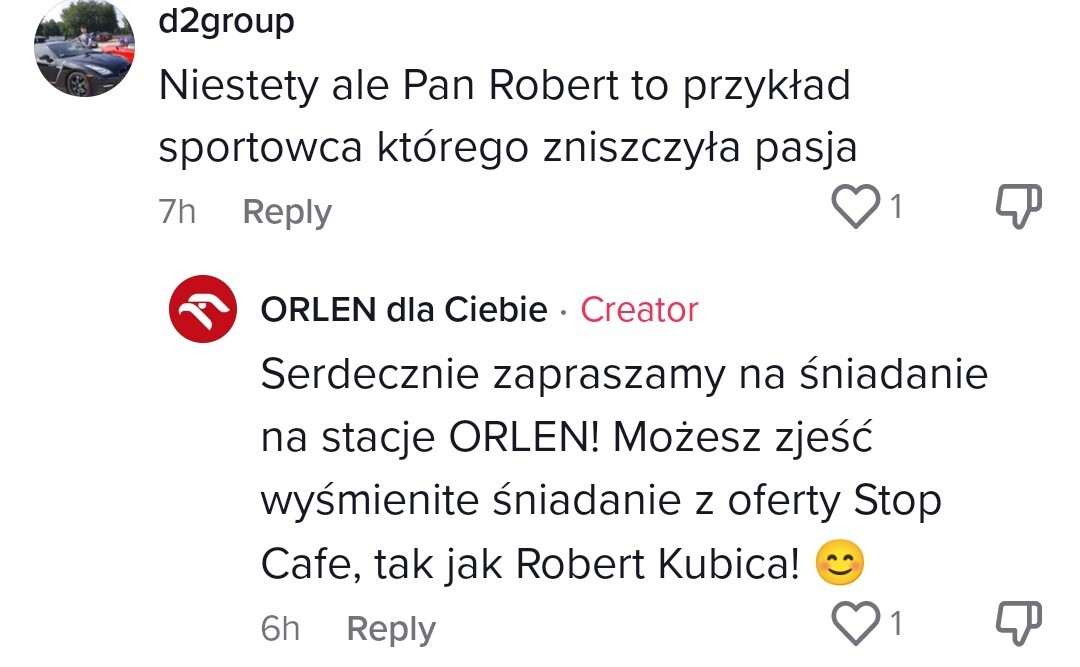
Task: Click the 7h timestamp on d2group's comment
Action: (177, 212)
